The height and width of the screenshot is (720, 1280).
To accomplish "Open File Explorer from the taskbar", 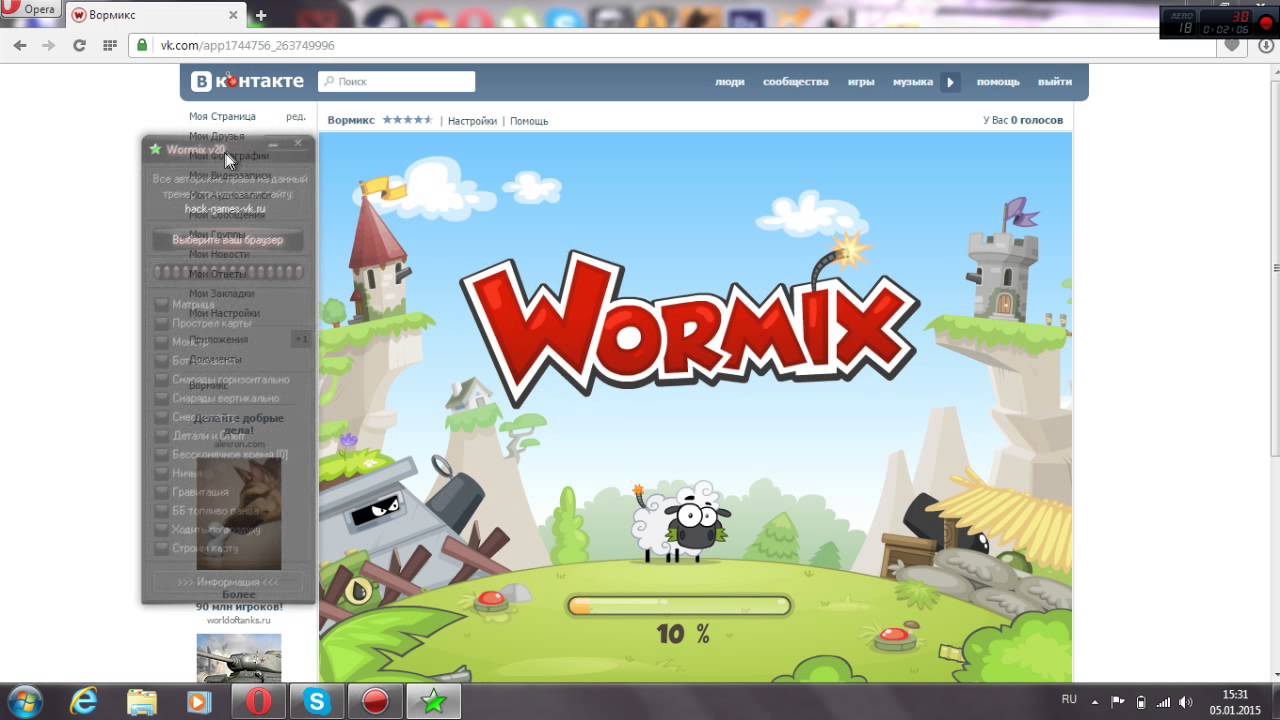I will [x=142, y=702].
